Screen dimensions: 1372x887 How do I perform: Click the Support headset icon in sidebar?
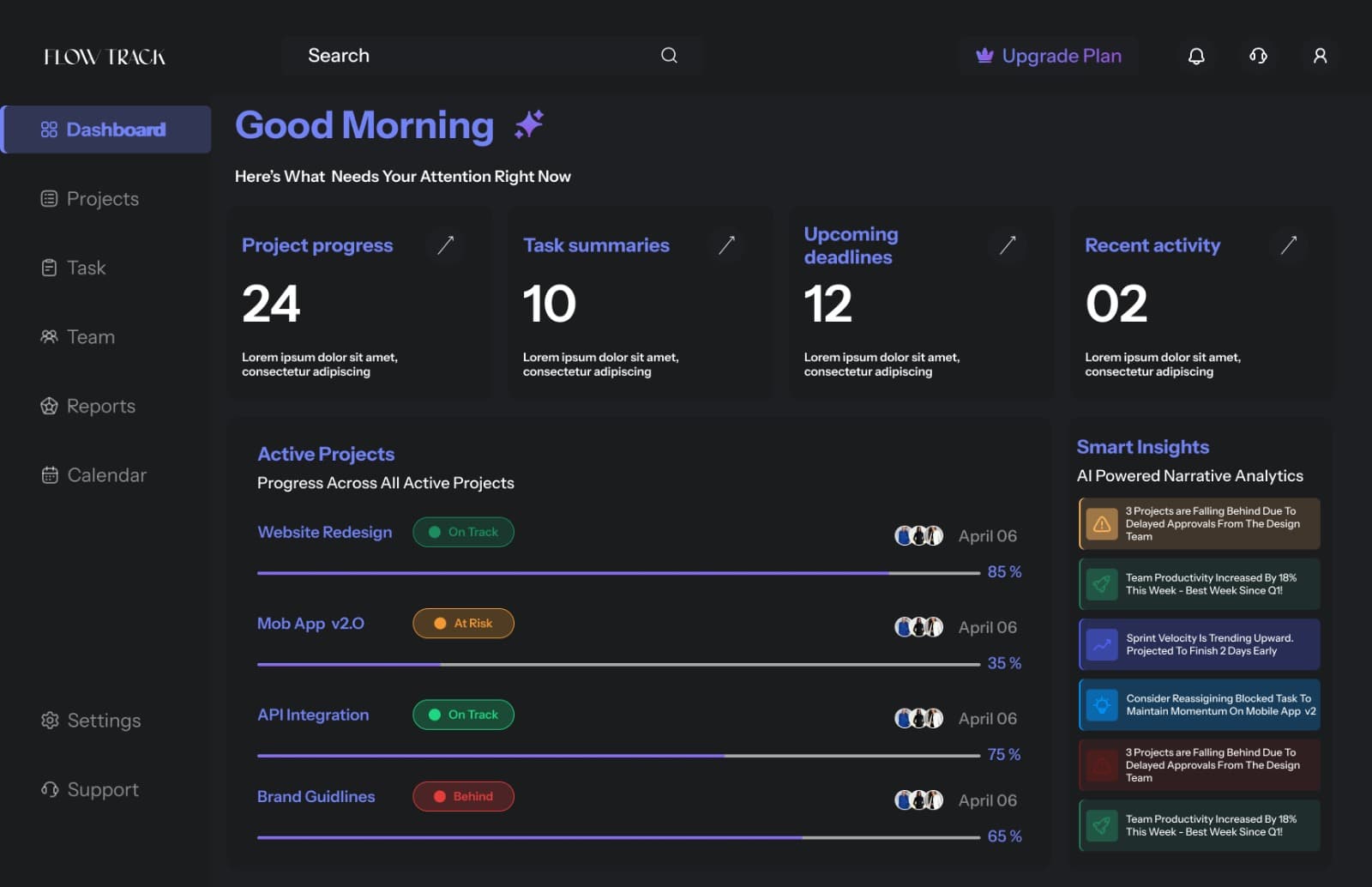tap(50, 789)
